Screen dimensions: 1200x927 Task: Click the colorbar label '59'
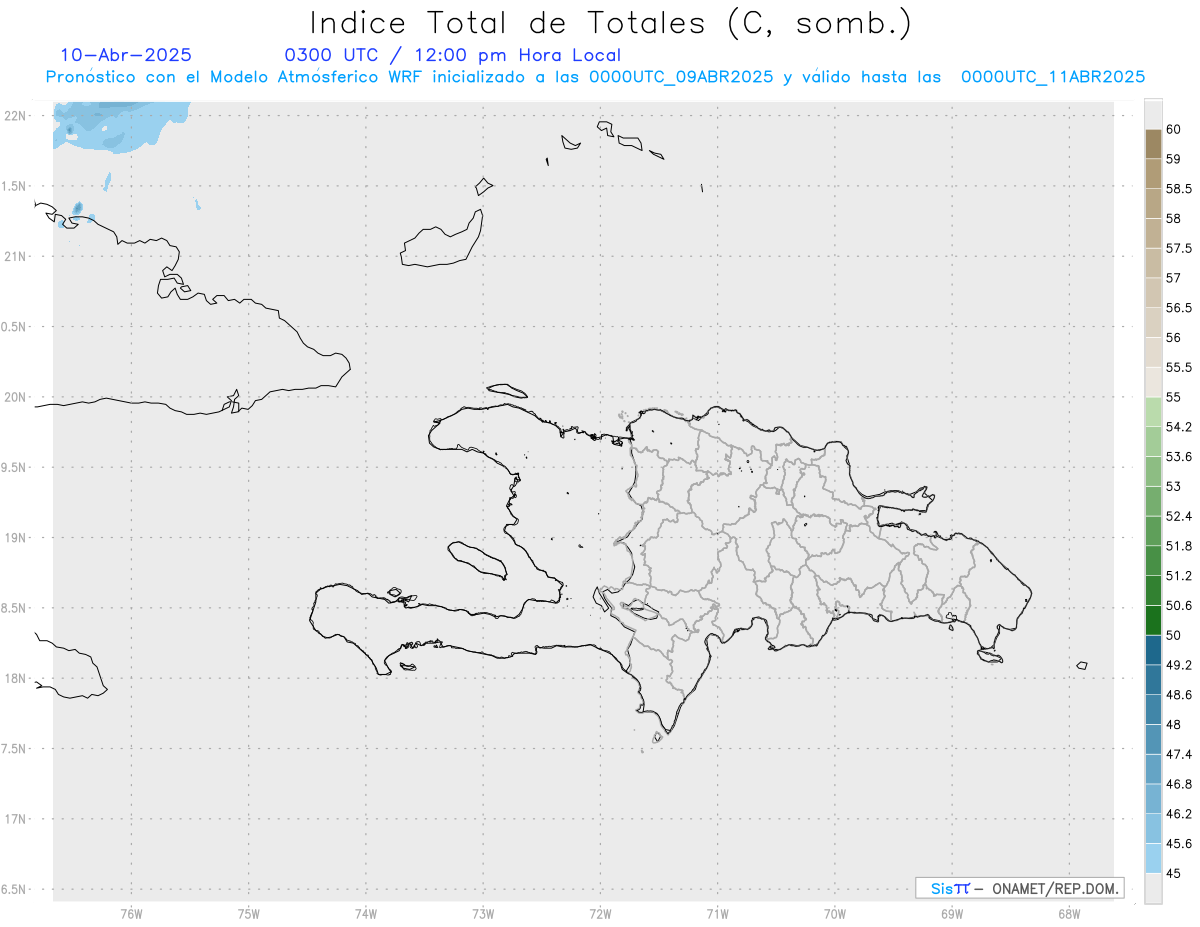pos(1173,158)
